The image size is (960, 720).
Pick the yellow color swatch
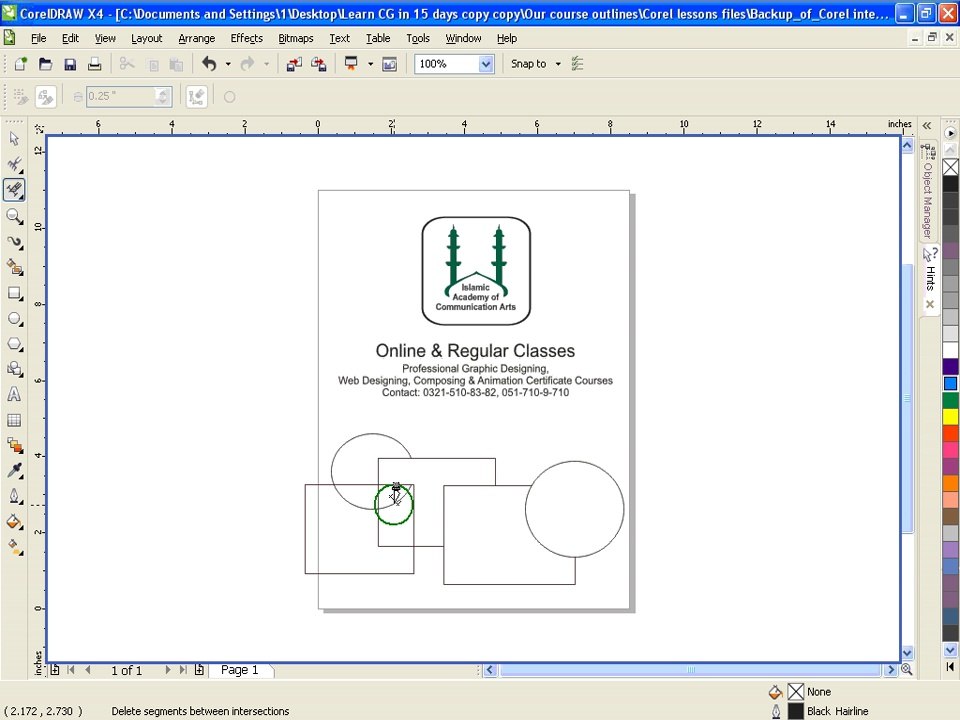[950, 416]
